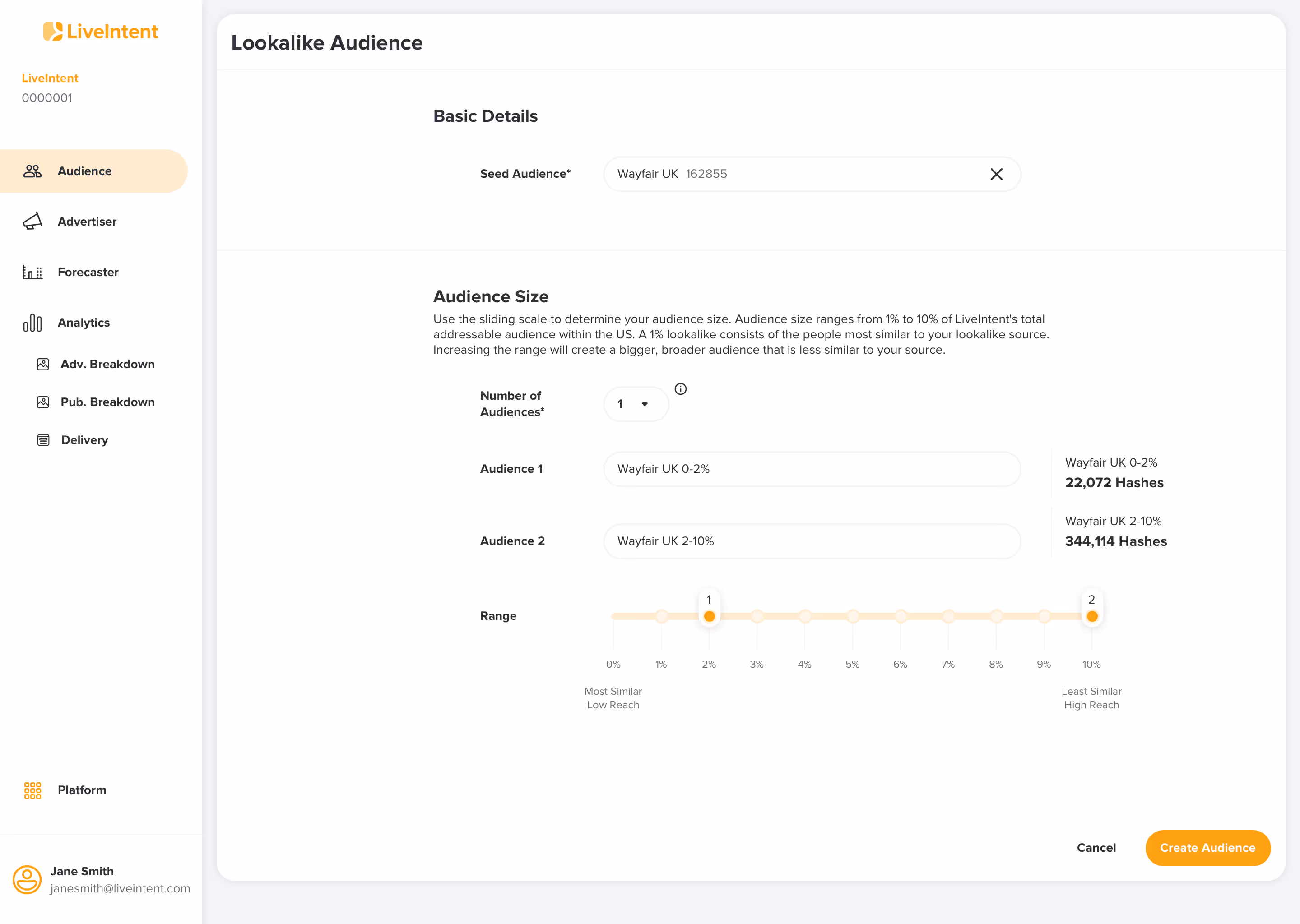Click the Delivery list icon
Viewport: 1300px width, 924px height.
(x=43, y=440)
